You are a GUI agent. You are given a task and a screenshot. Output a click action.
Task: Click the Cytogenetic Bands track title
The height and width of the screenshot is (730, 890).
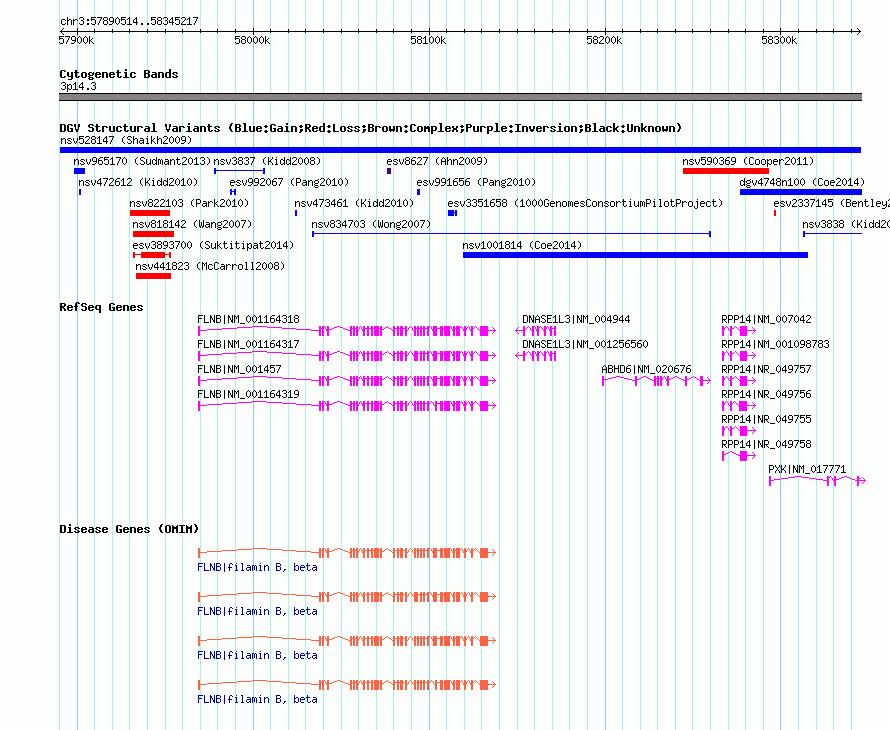[x=119, y=74]
